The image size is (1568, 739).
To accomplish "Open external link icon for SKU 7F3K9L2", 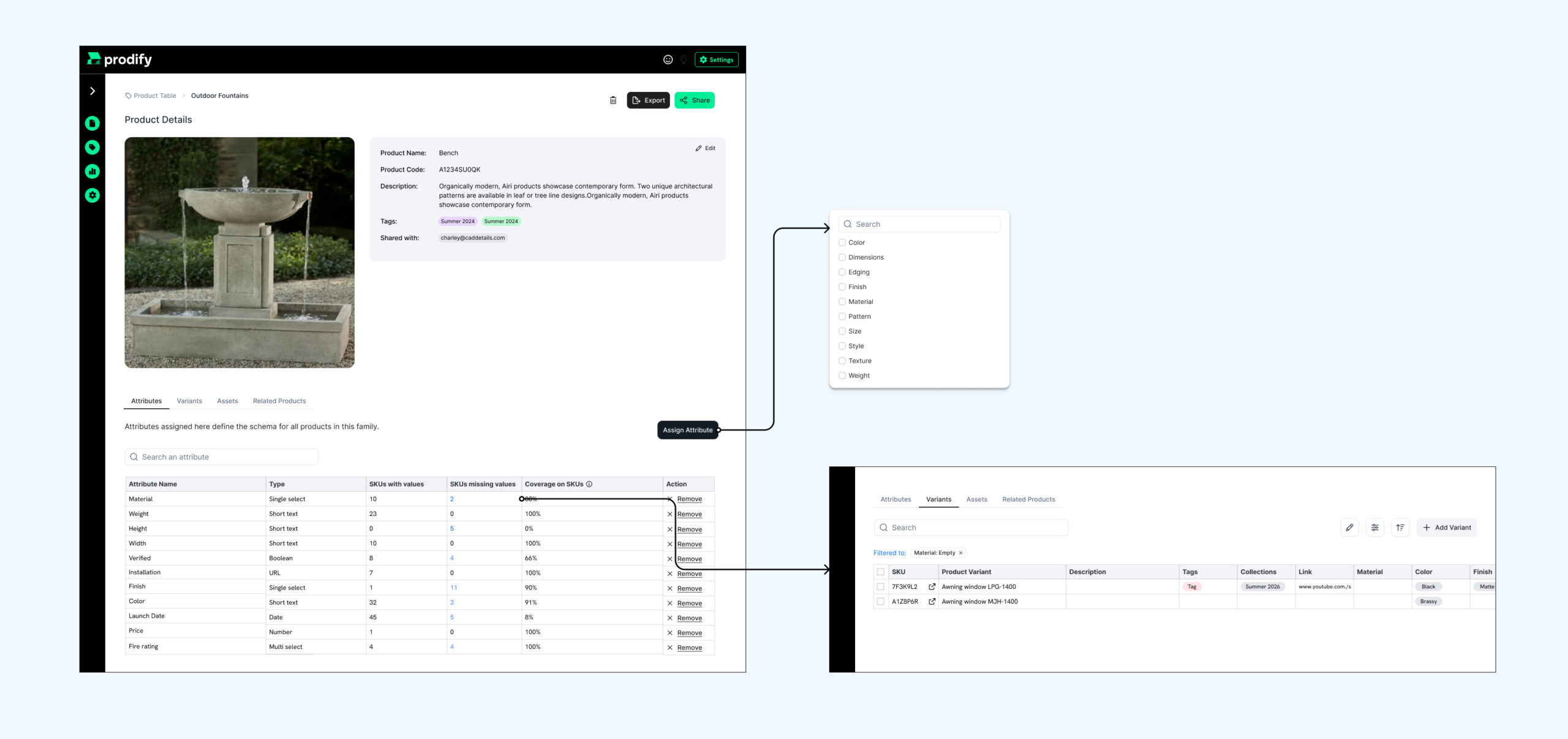I will (932, 587).
